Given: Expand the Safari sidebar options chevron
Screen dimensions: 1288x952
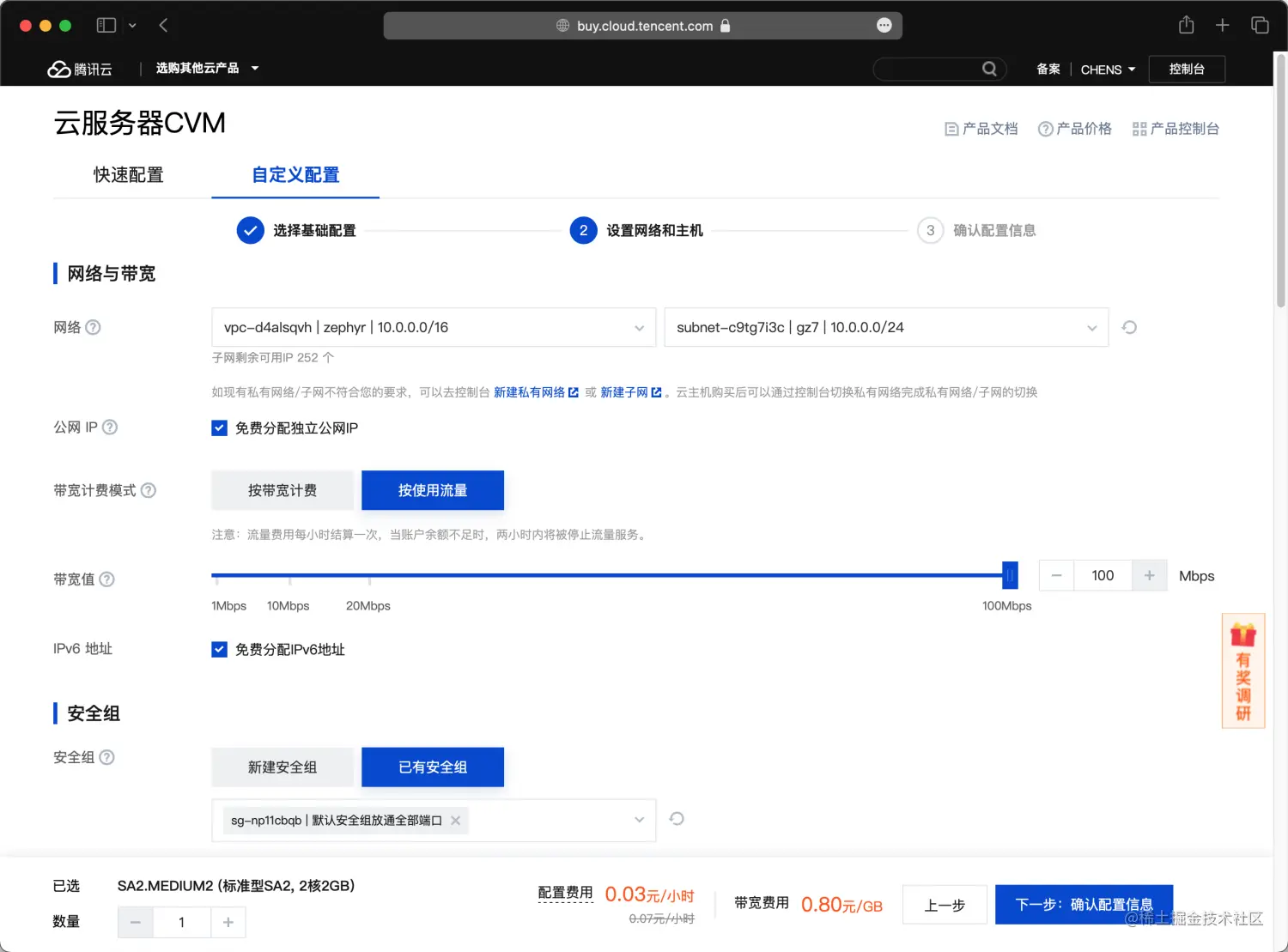Looking at the screenshot, I should pyautogui.click(x=132, y=26).
